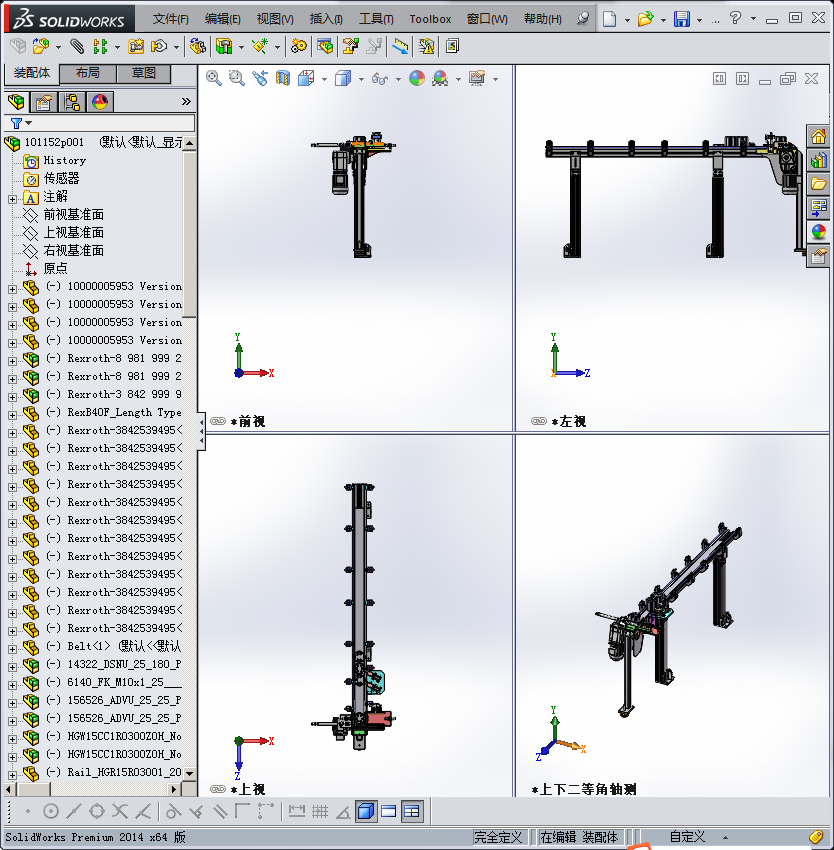
Task: Toggle the link icon beside *上视 label
Action: tap(218, 789)
